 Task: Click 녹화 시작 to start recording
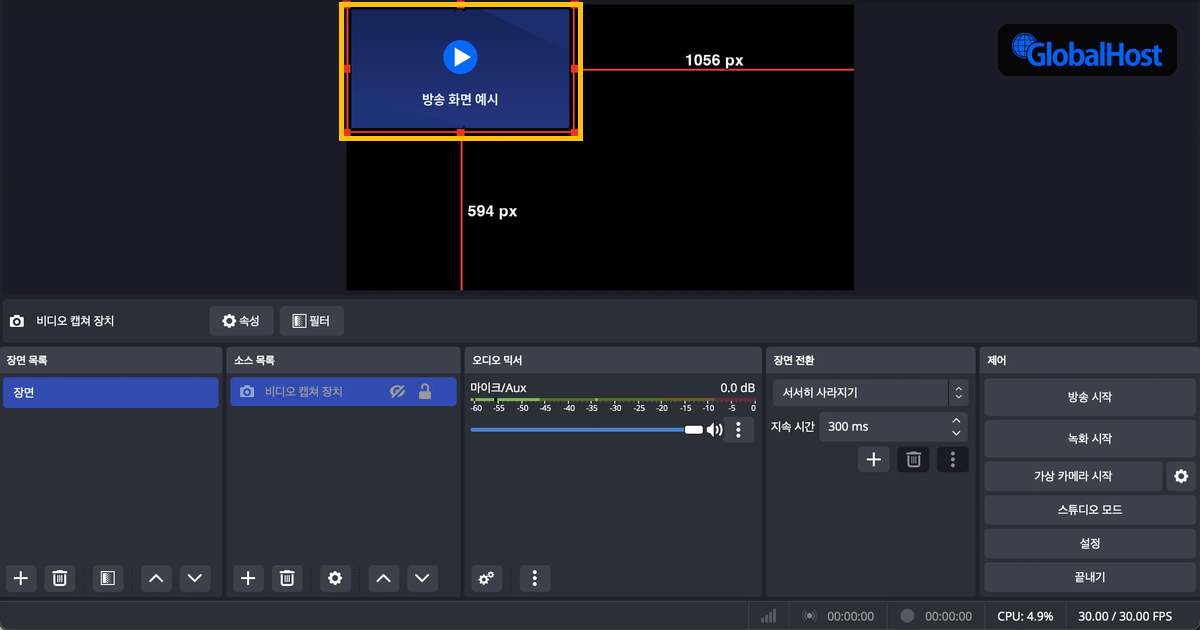click(1090, 438)
